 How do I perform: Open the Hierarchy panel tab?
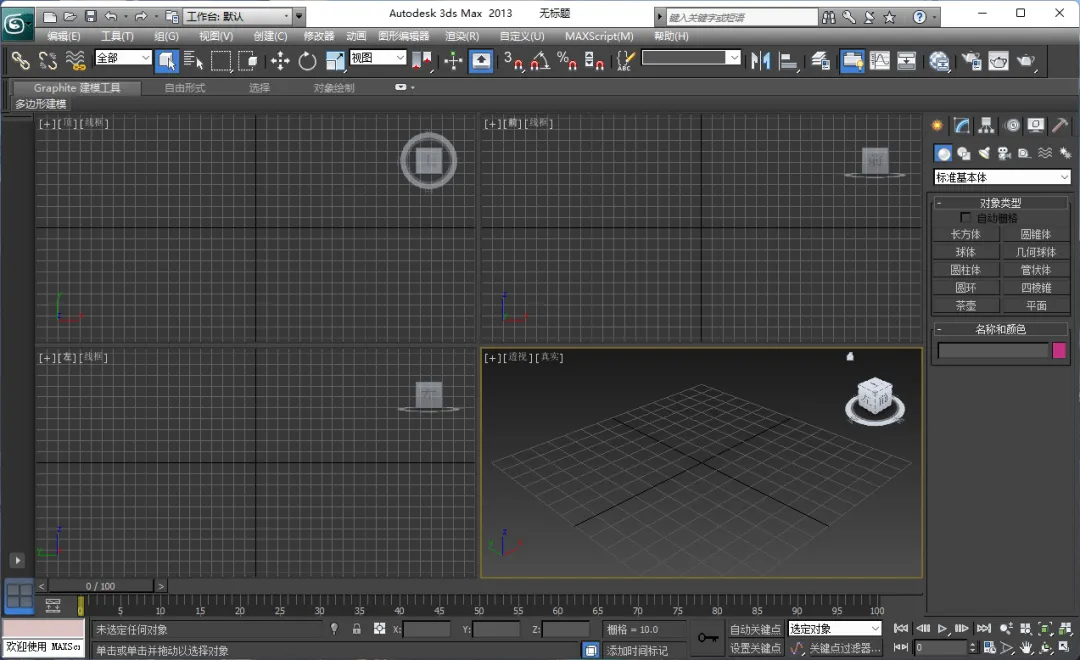click(986, 126)
